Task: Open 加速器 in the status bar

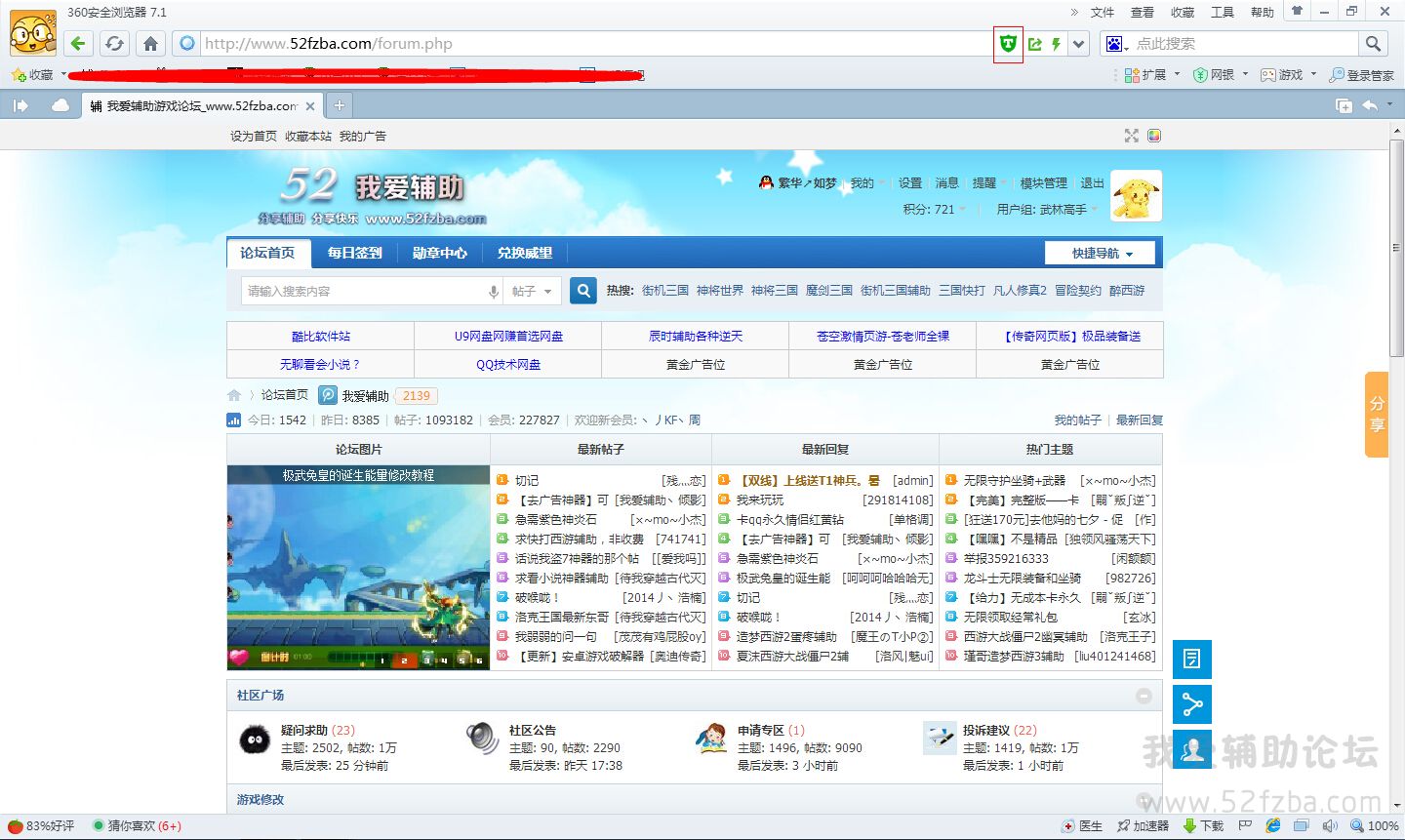Action: (1143, 826)
